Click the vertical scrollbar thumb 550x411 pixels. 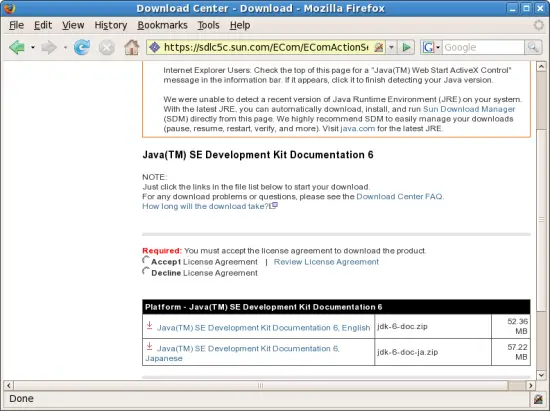coord(541,220)
